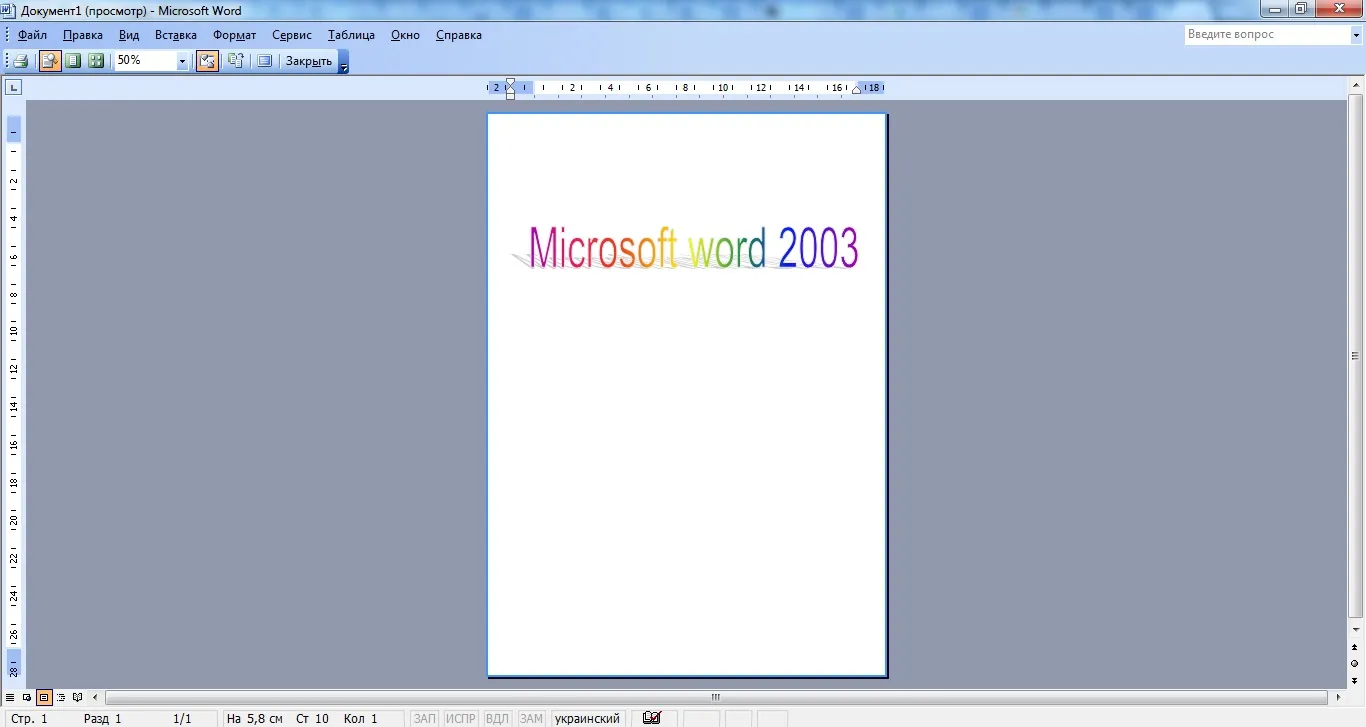Click the right indent marker on ruler
Image resolution: width=1366 pixels, height=727 pixels.
(857, 91)
